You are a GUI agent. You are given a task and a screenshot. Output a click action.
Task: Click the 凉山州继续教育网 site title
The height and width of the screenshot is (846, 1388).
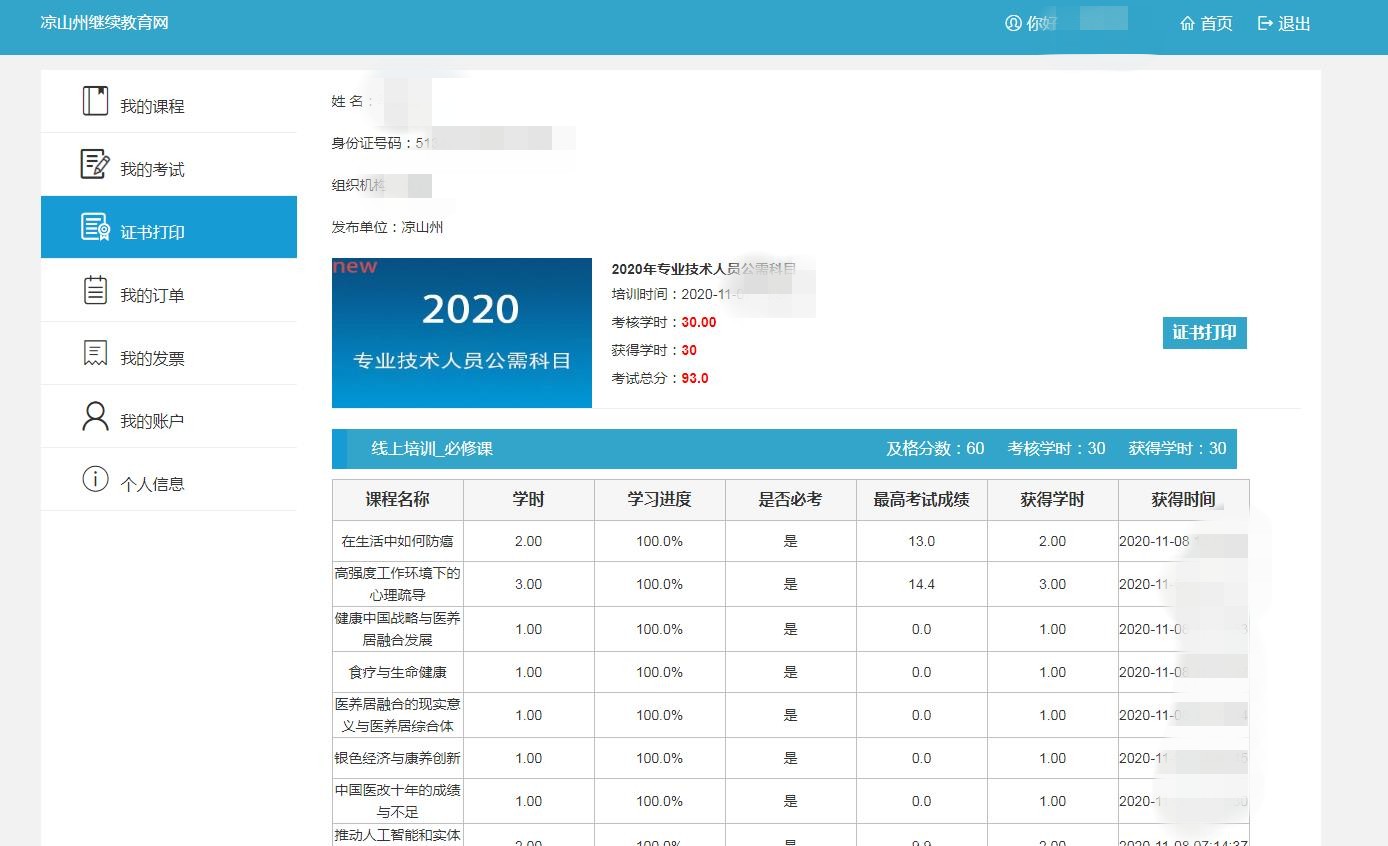[104, 22]
